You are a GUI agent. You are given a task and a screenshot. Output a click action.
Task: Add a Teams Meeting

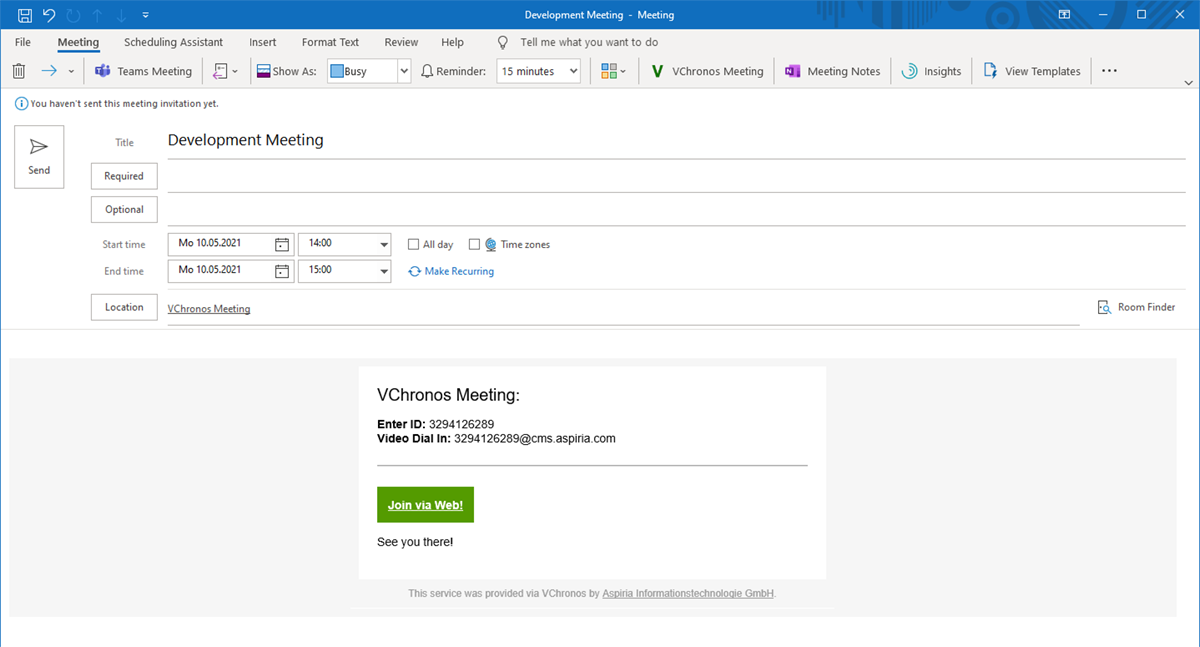click(144, 71)
